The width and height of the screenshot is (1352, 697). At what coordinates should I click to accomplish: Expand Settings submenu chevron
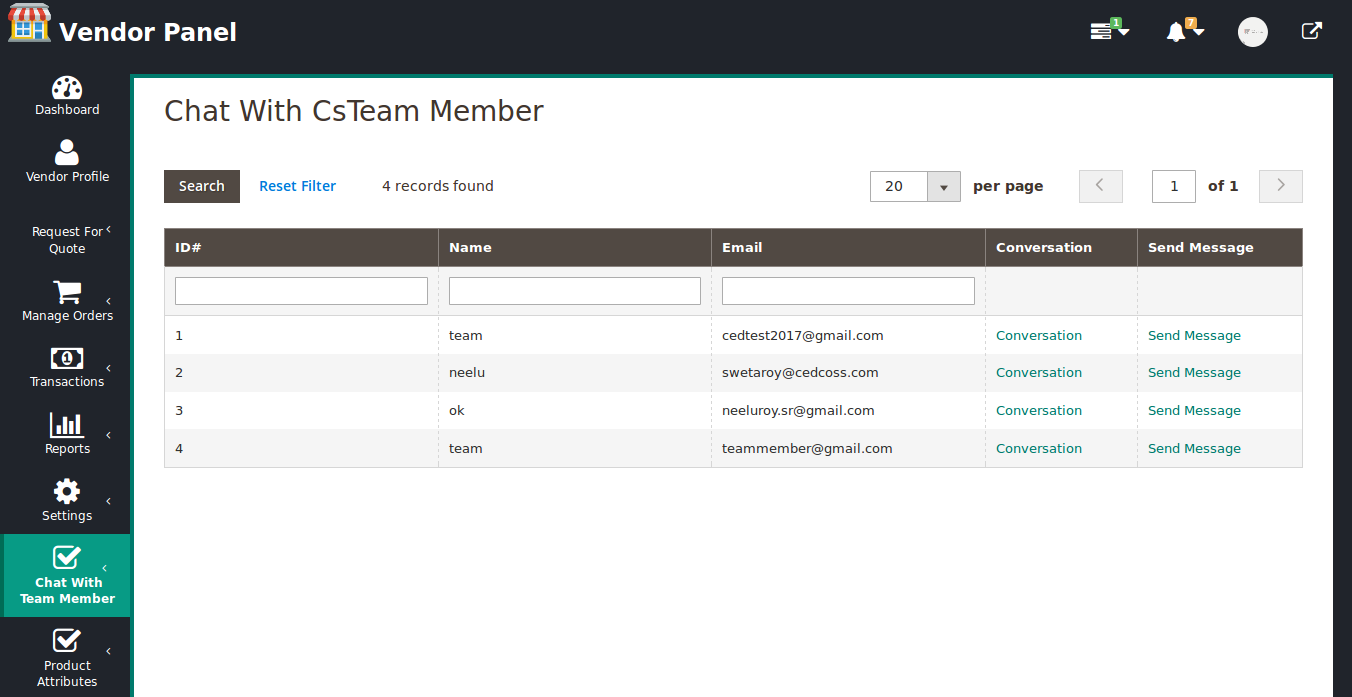pos(108,501)
